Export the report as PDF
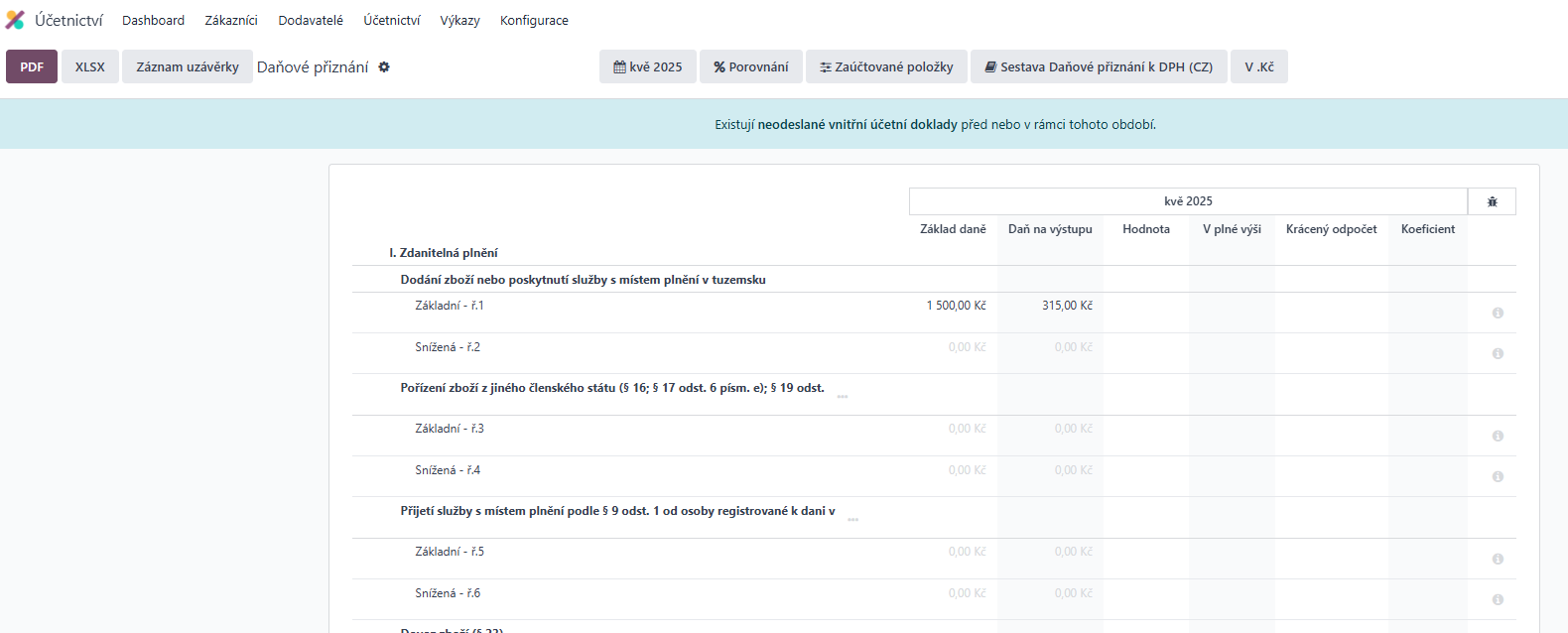This screenshot has width=1568, height=633. (32, 67)
